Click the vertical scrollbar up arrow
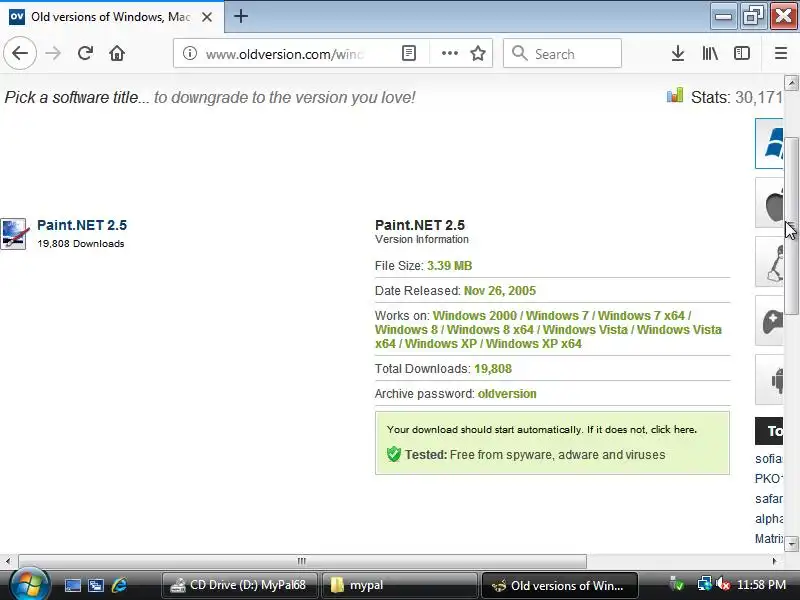800x600 pixels. 791,83
